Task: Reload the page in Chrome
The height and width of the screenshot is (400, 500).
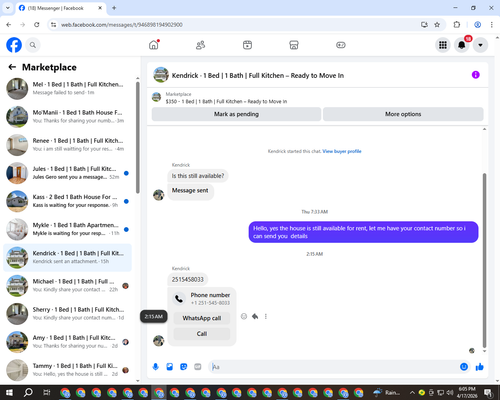Action: [x=37, y=25]
